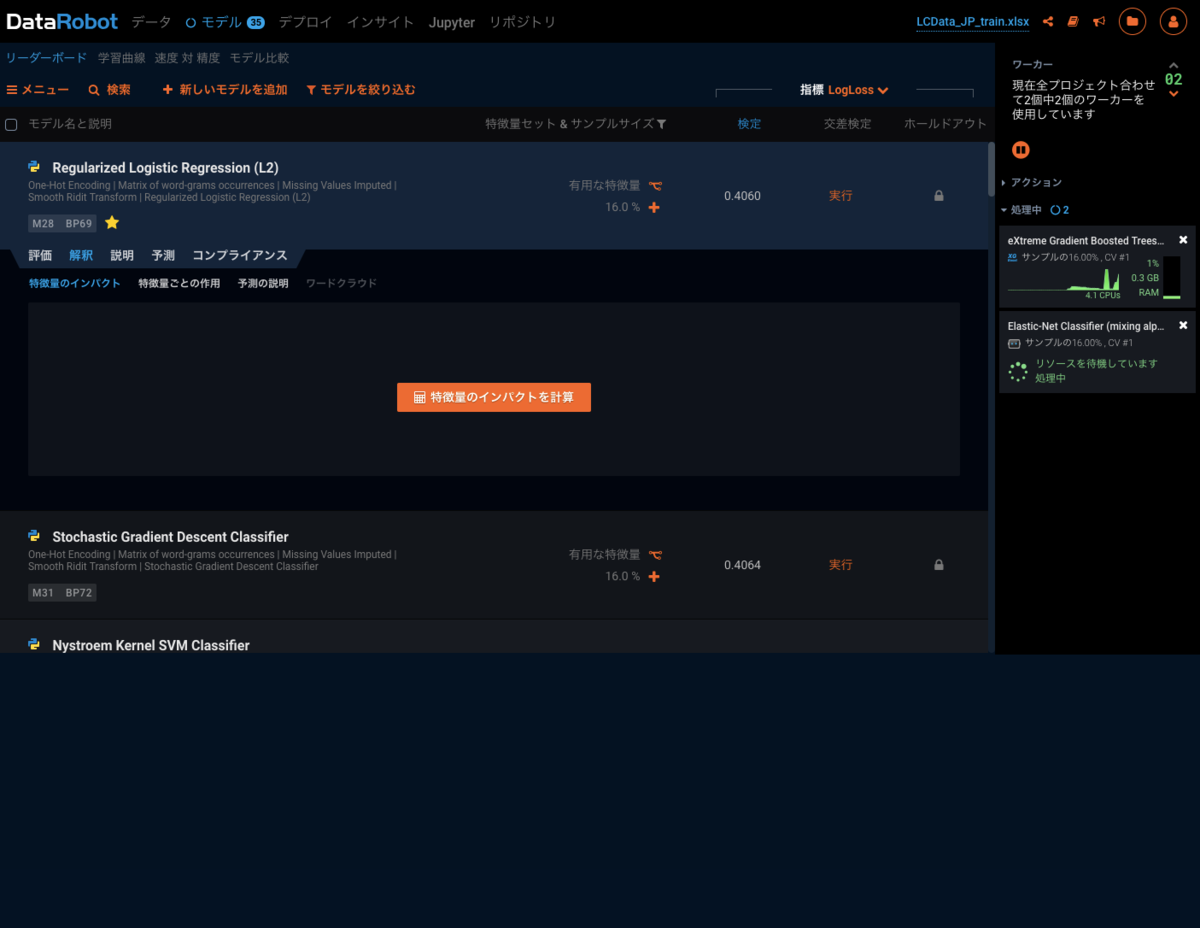The image size is (1200, 928).
Task: Open the コンプライアンス tab
Action: pos(240,256)
